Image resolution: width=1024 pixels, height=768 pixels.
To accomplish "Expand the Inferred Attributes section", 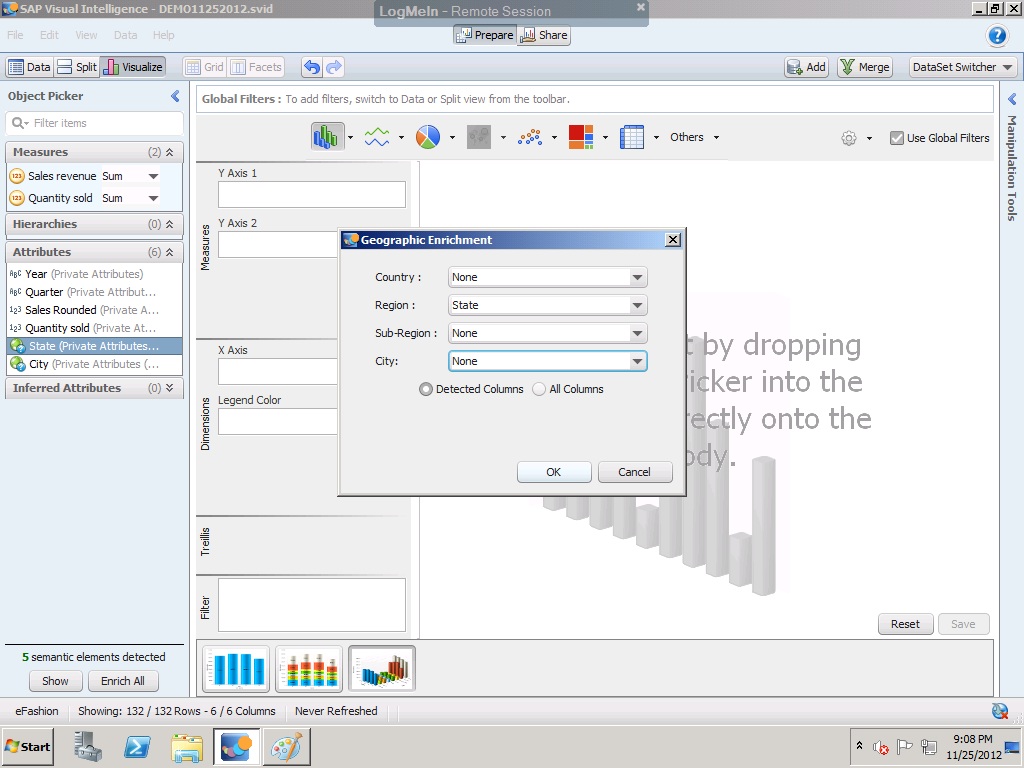I will (x=169, y=388).
